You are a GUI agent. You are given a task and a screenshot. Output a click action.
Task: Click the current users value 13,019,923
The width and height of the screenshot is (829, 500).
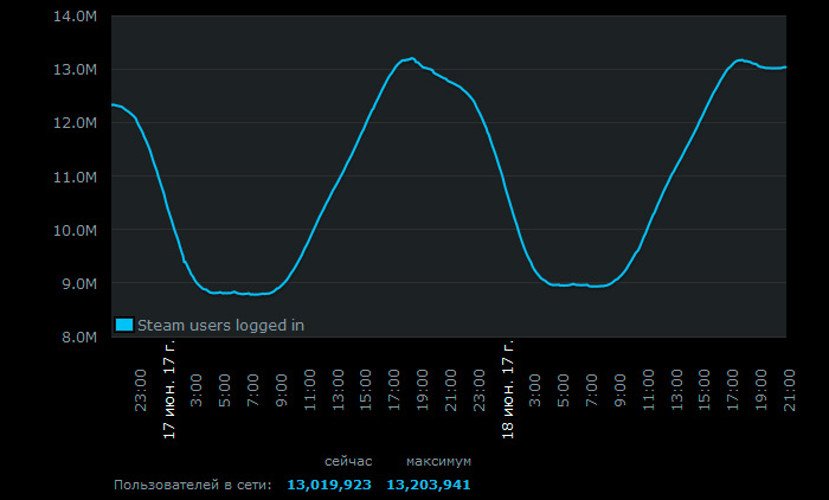click(x=329, y=485)
